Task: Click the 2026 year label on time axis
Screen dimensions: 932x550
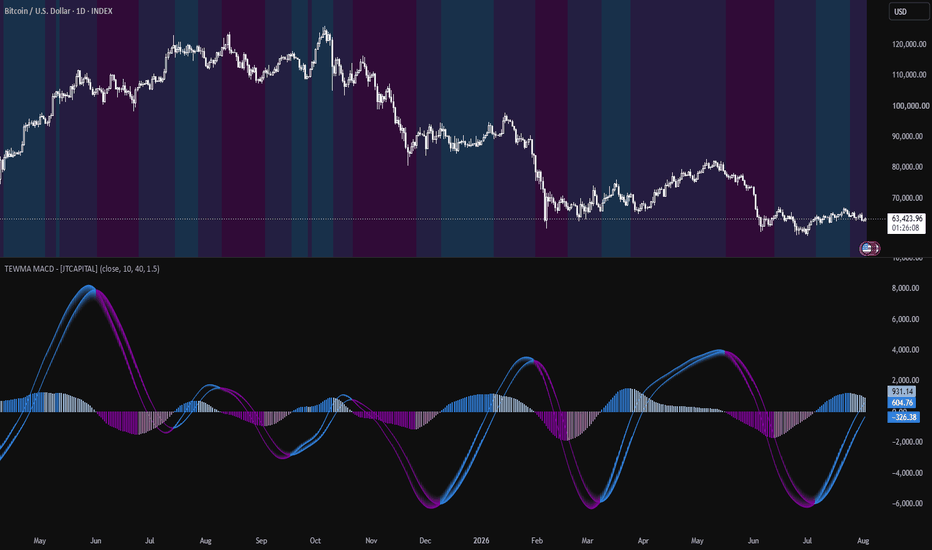Action: (481, 540)
